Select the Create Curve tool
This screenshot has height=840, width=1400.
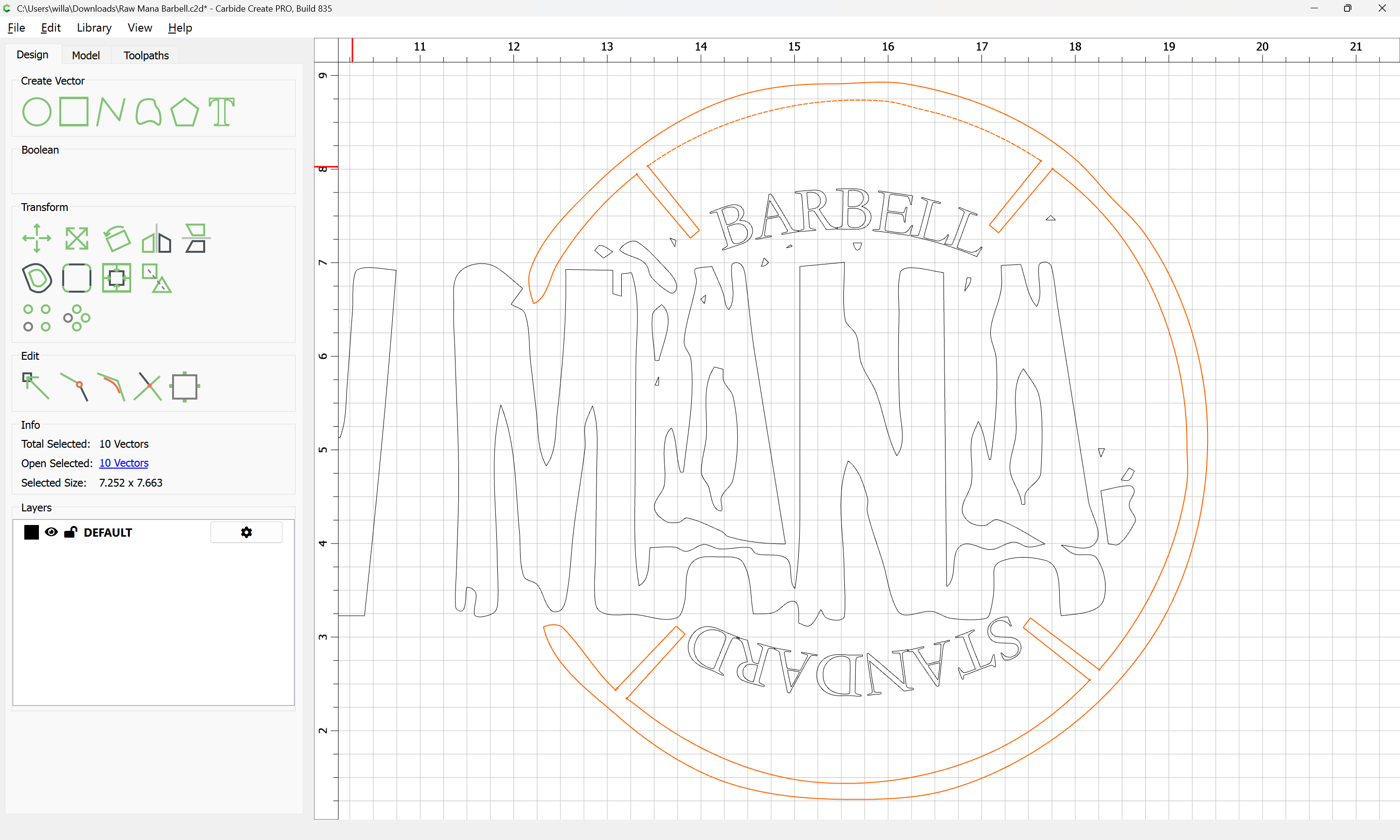tap(148, 111)
